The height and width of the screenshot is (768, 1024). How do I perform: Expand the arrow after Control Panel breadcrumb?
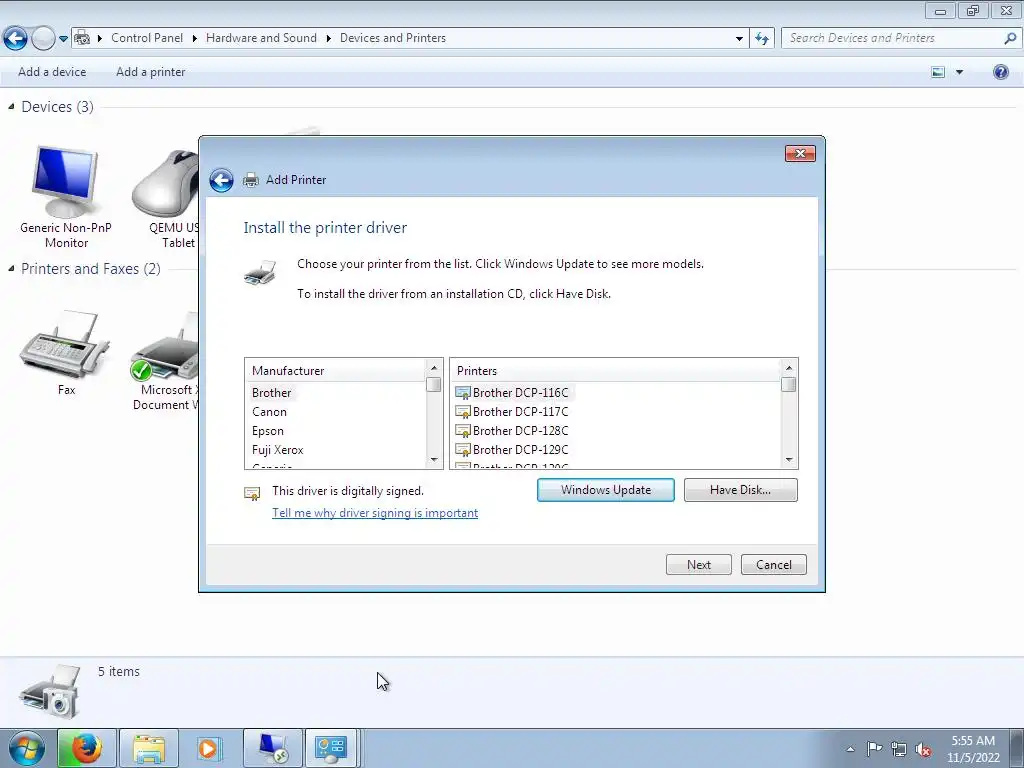click(x=195, y=39)
